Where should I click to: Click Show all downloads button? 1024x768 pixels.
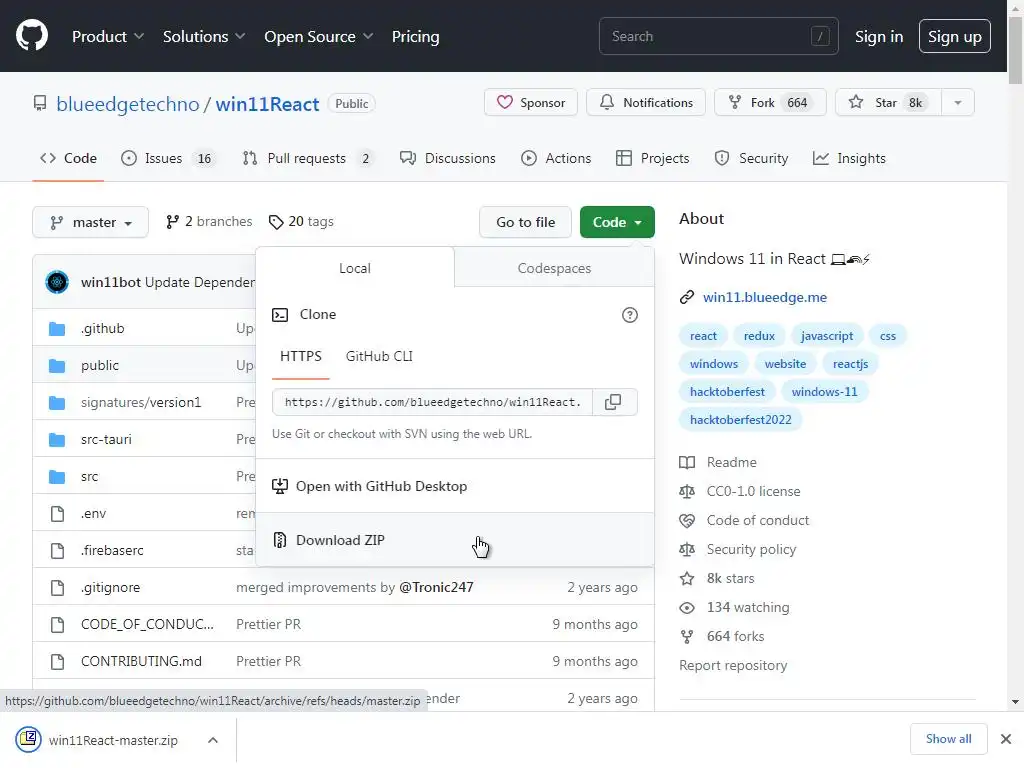click(x=949, y=739)
